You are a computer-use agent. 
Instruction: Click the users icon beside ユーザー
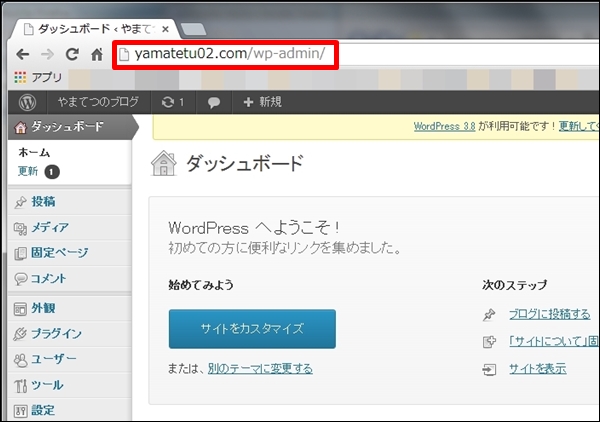[20, 360]
